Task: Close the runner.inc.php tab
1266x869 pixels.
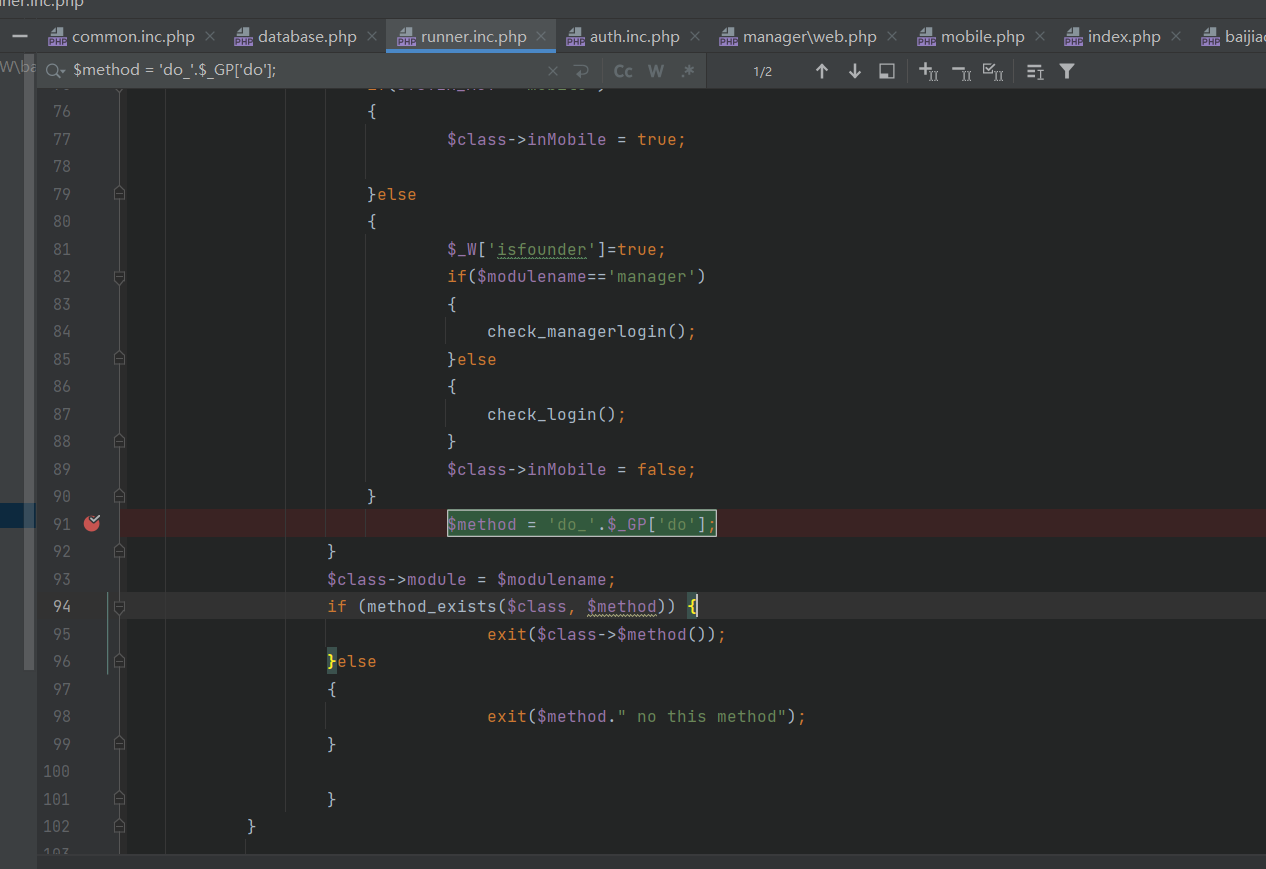Action: tap(541, 36)
